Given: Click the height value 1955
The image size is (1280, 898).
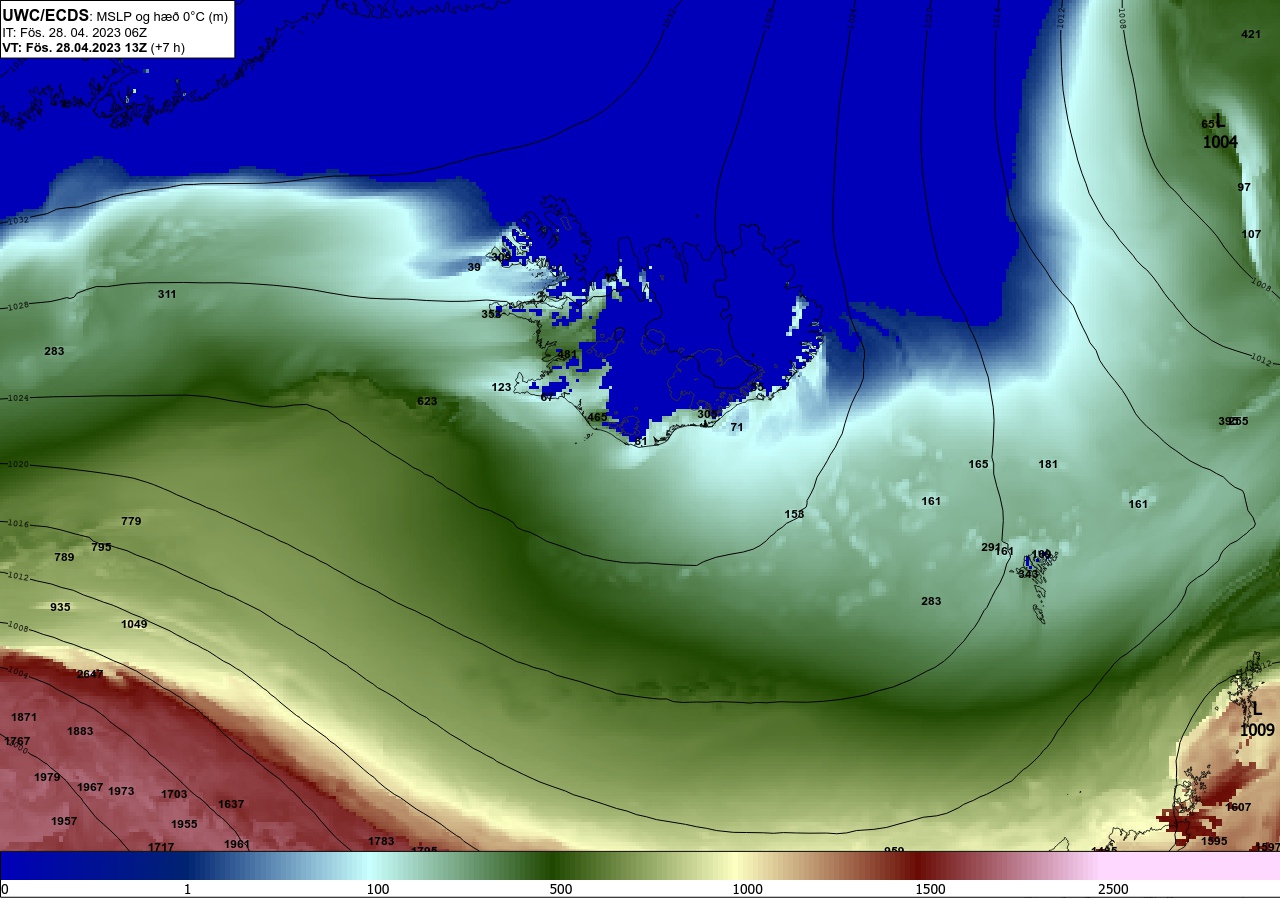Looking at the screenshot, I should (x=184, y=824).
